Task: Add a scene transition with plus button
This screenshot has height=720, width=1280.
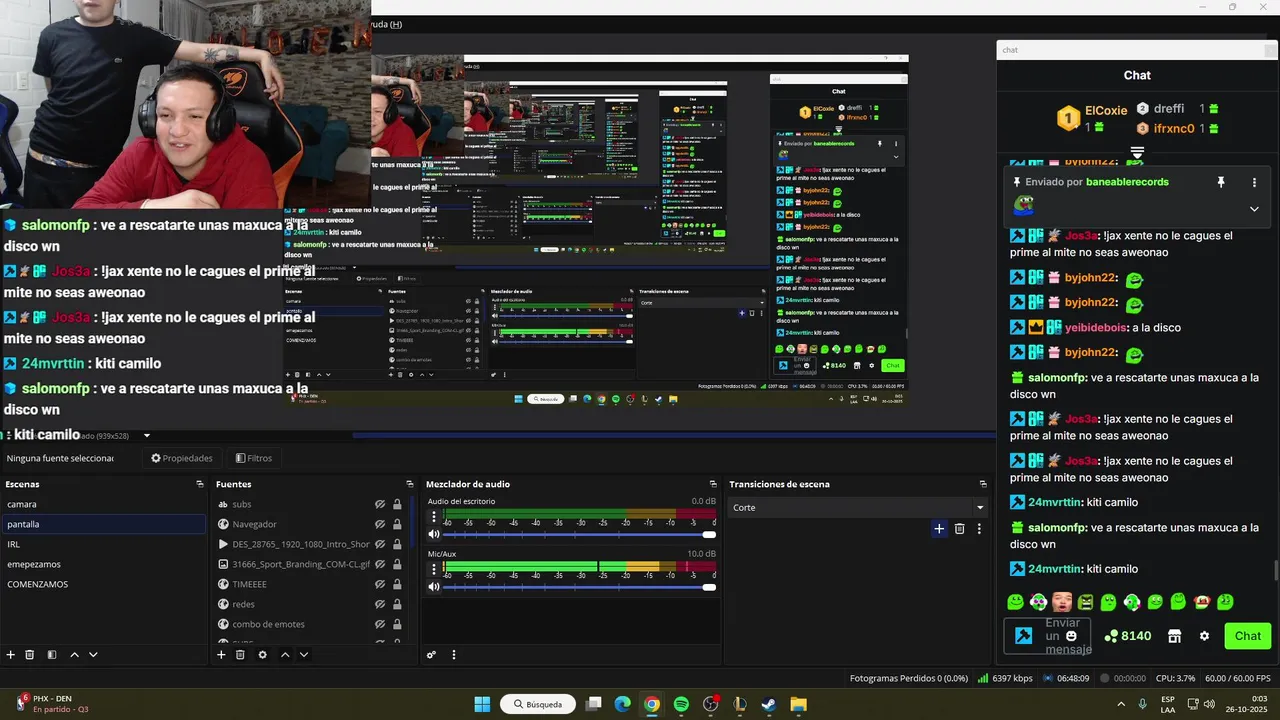Action: [x=939, y=528]
